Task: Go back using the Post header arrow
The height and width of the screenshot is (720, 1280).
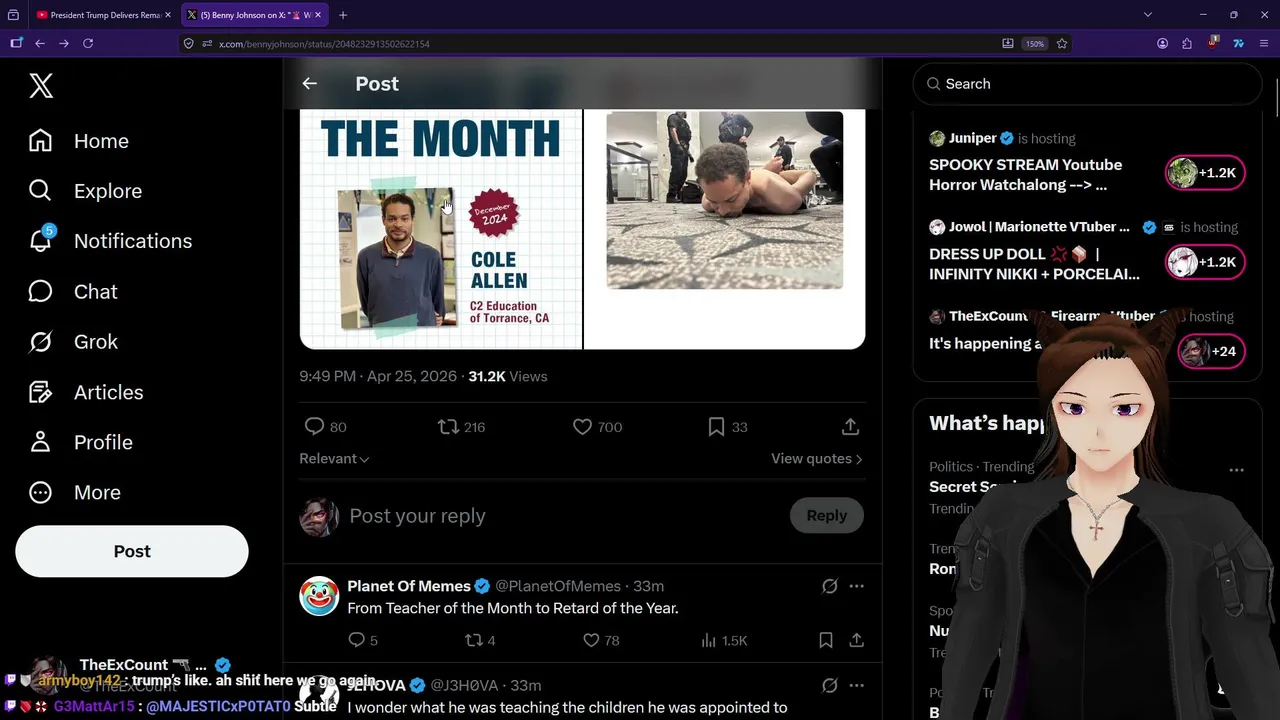Action: (x=310, y=84)
